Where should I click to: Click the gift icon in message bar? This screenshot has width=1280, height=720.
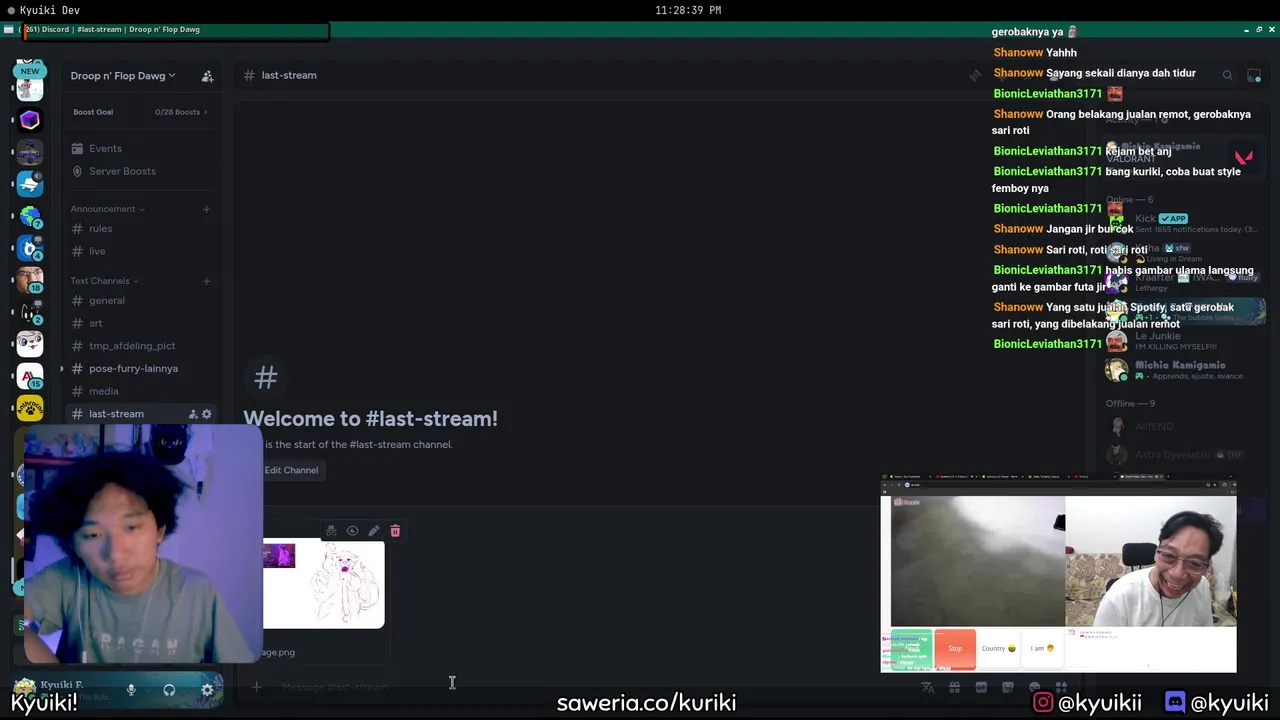point(954,687)
